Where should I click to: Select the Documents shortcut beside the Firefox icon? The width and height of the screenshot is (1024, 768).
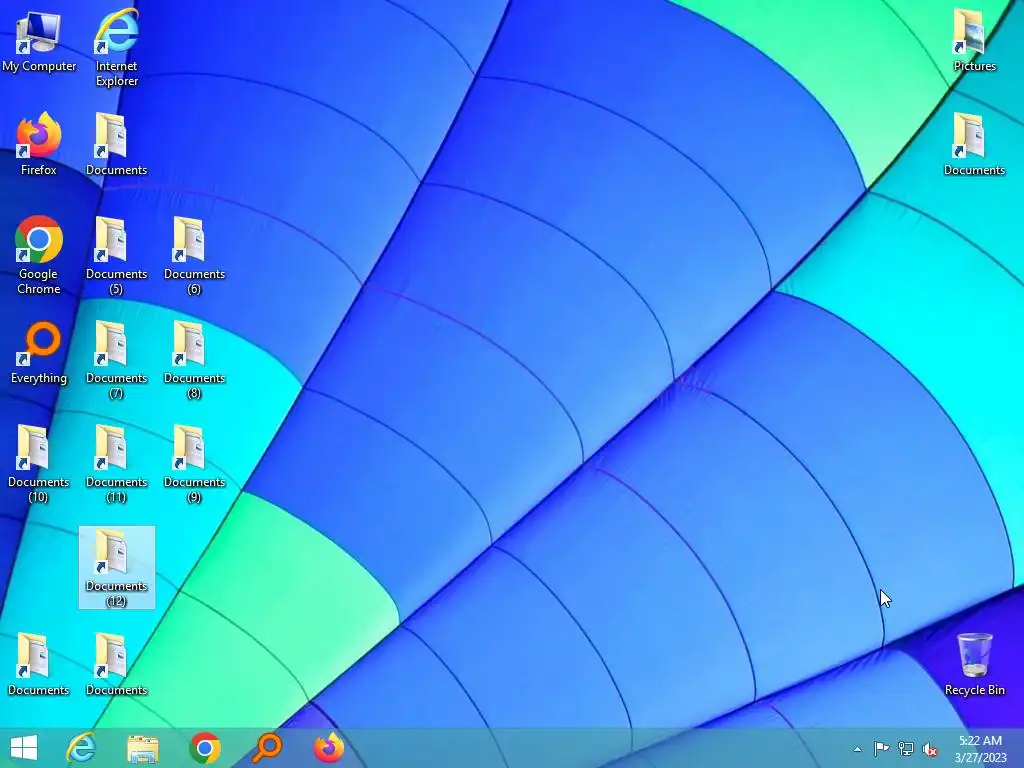(x=116, y=144)
